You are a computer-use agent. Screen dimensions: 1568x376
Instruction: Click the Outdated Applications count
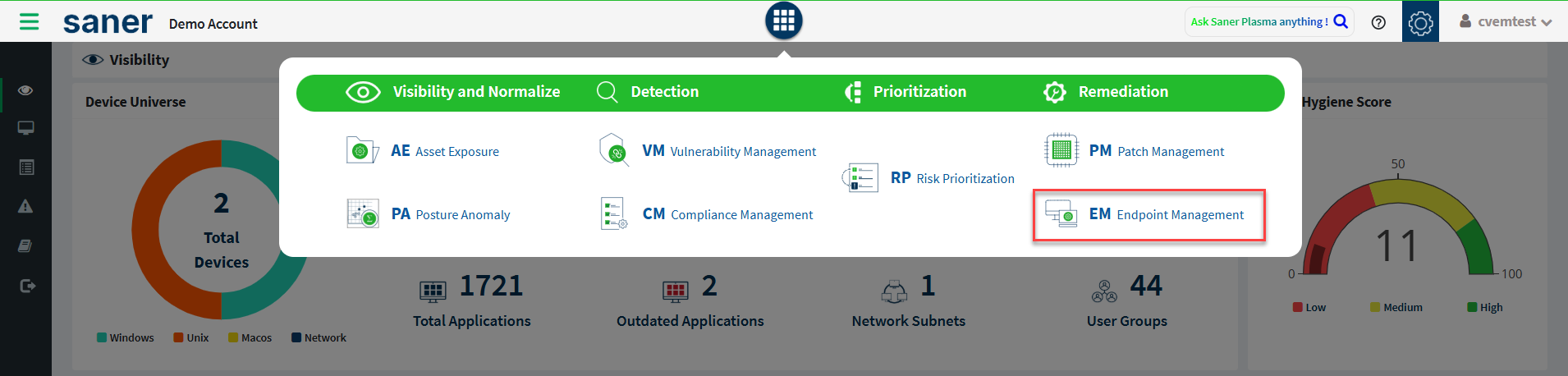[709, 286]
